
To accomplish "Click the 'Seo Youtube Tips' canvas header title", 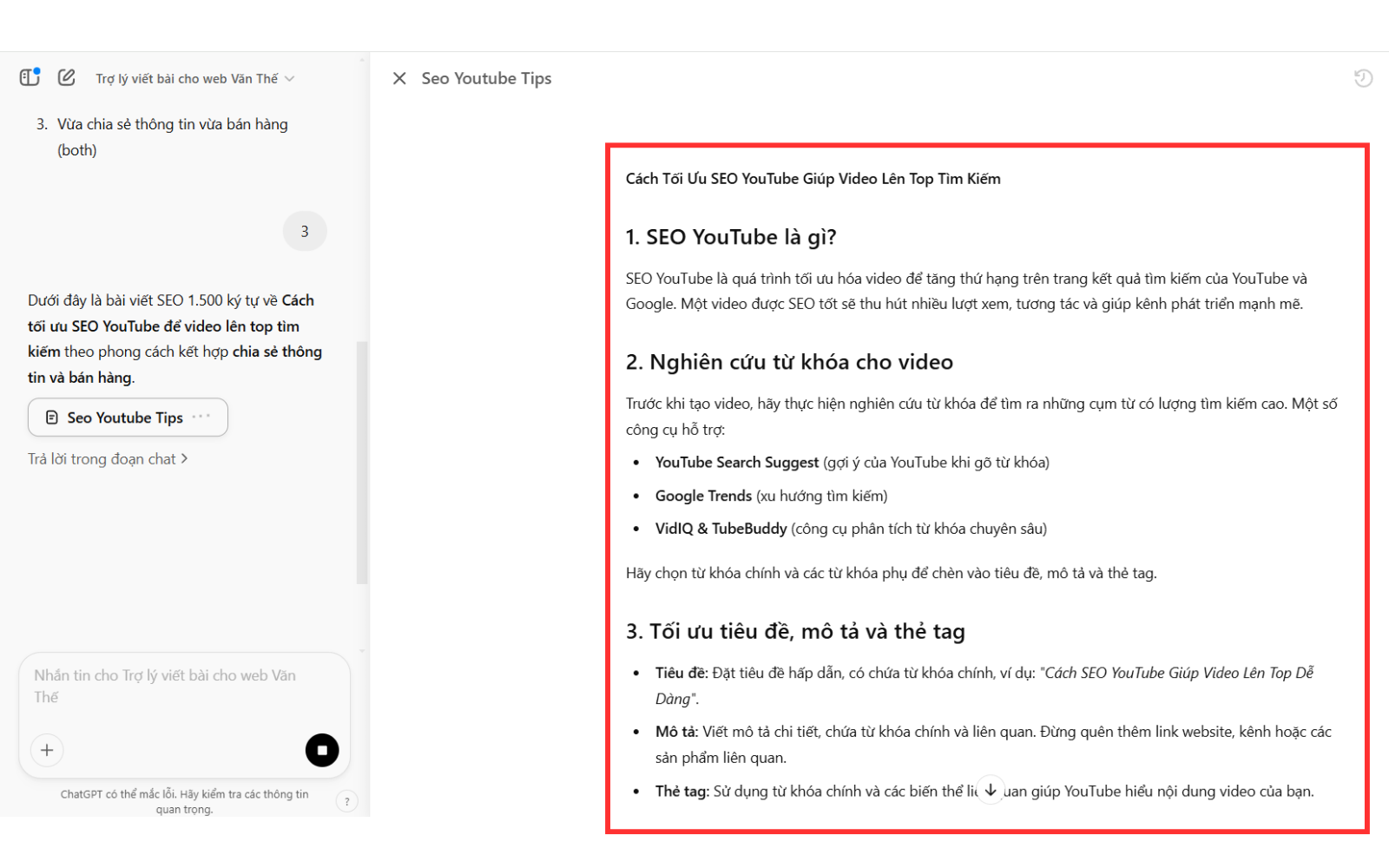I will [486, 78].
